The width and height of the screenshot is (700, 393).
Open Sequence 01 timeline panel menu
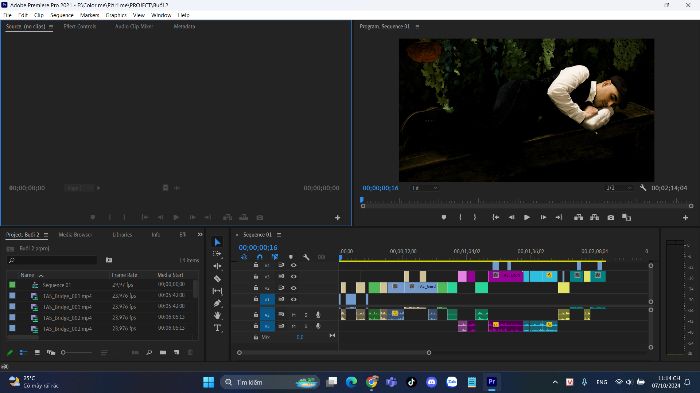[279, 235]
